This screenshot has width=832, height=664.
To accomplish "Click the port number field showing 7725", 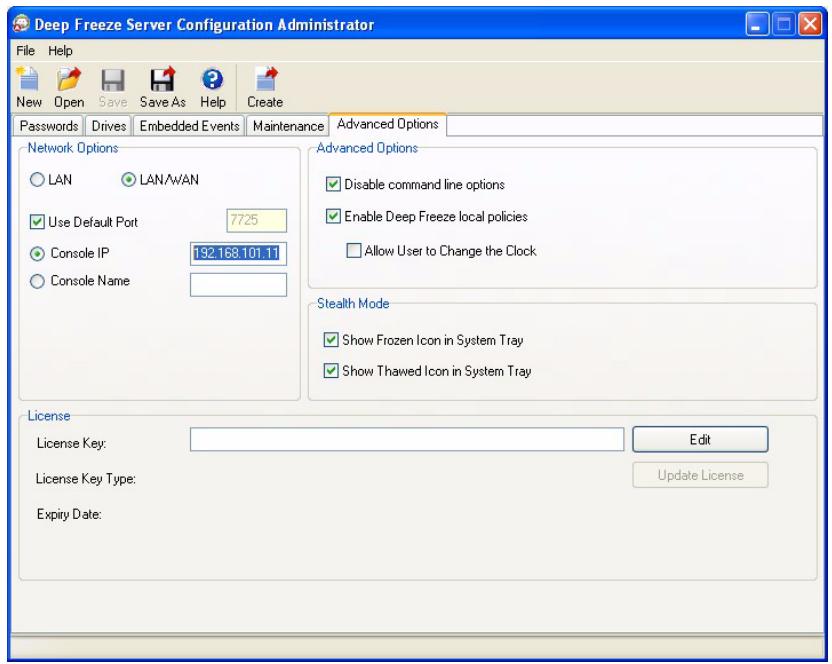I will click(257, 220).
